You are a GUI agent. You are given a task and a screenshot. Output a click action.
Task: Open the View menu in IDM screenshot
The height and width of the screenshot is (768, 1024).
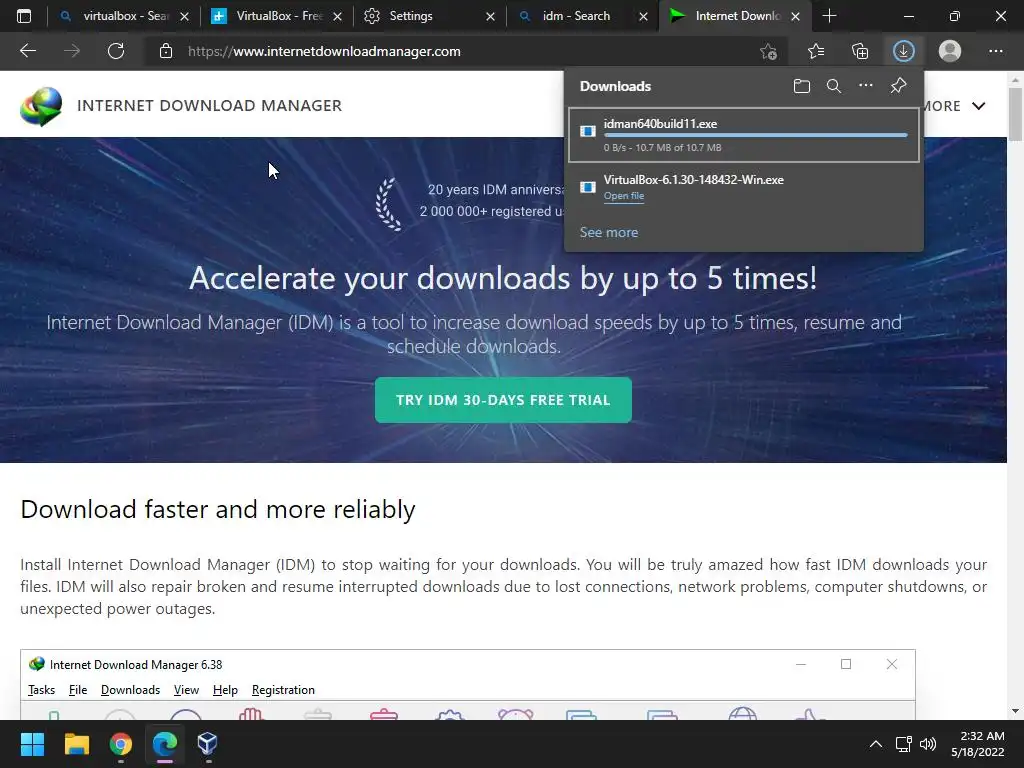[x=186, y=690]
